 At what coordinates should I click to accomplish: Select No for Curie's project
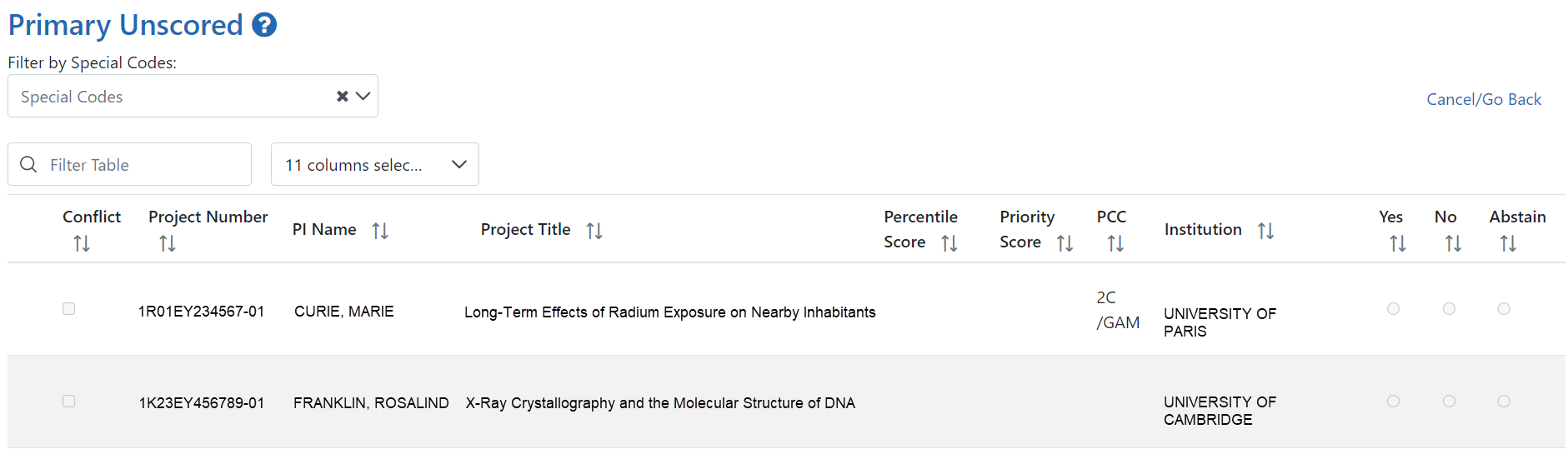pos(1449,309)
